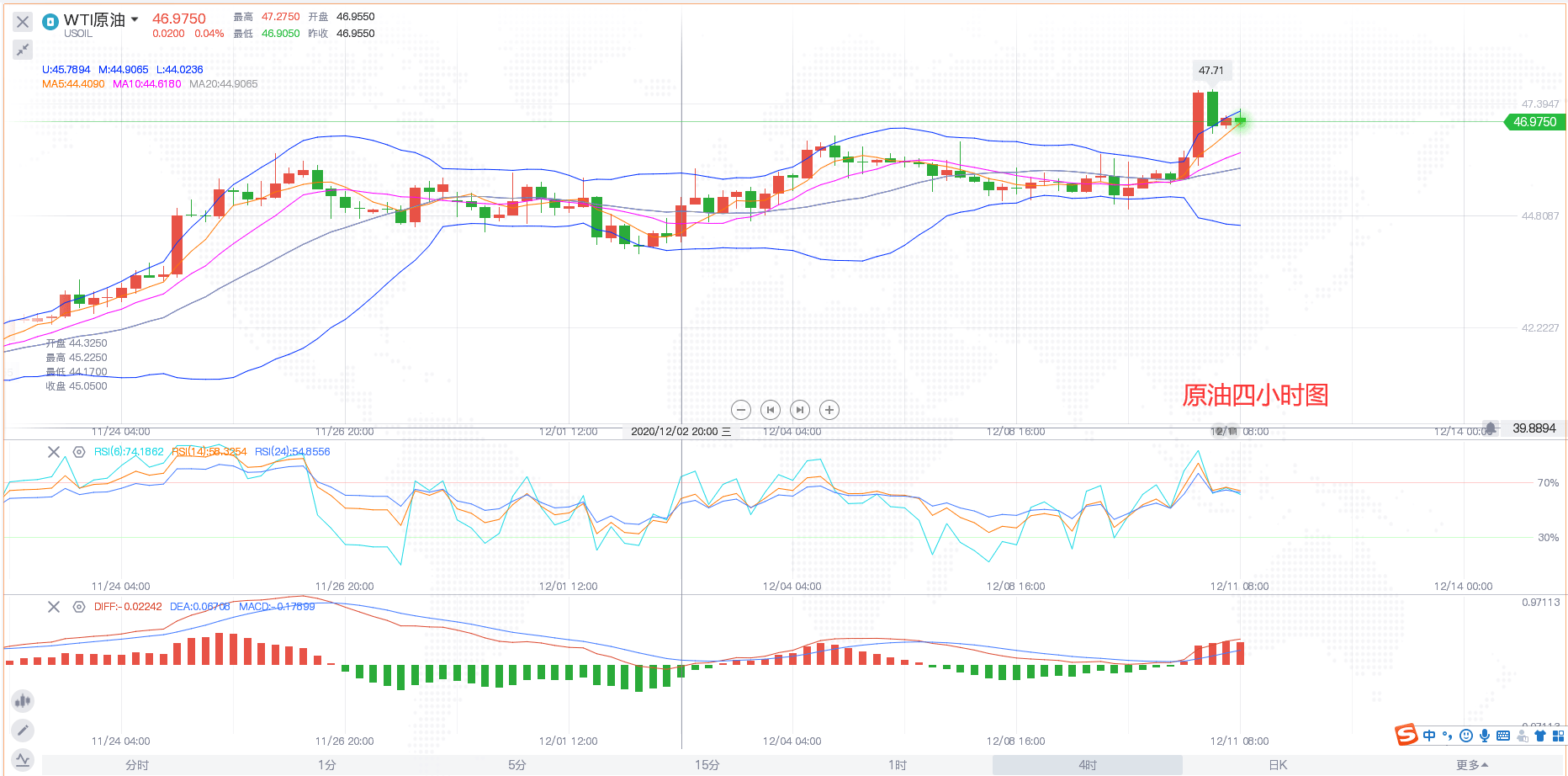Expand the 更多 timeframe menu
This screenshot has height=776, width=1568.
click(1472, 765)
